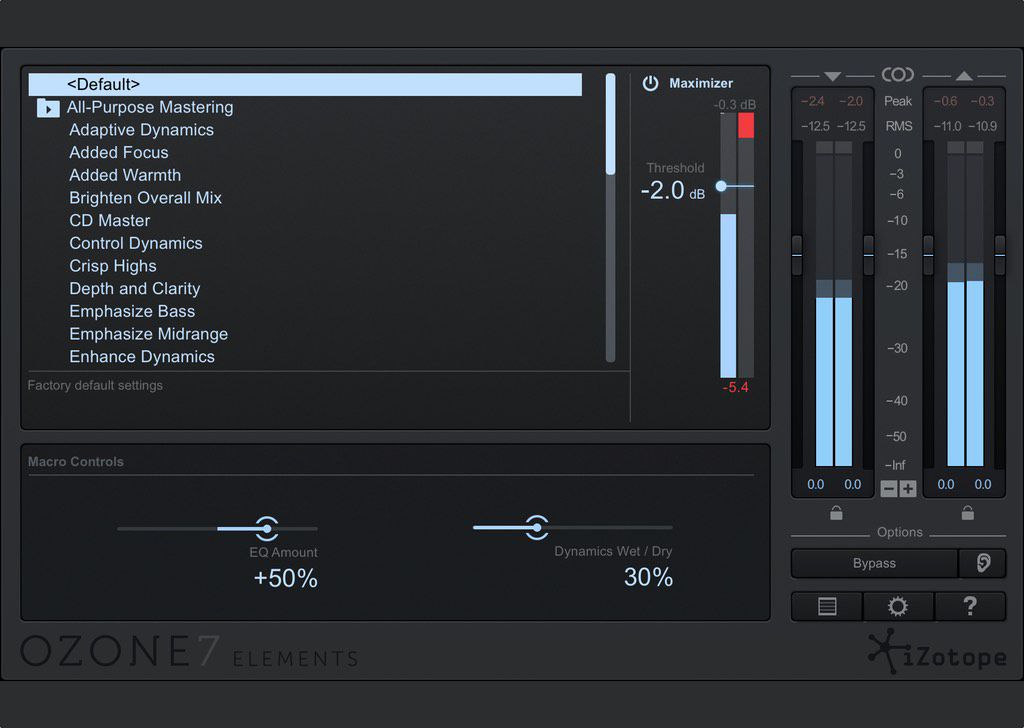Select the <Default> preset
The height and width of the screenshot is (728, 1024).
305,84
